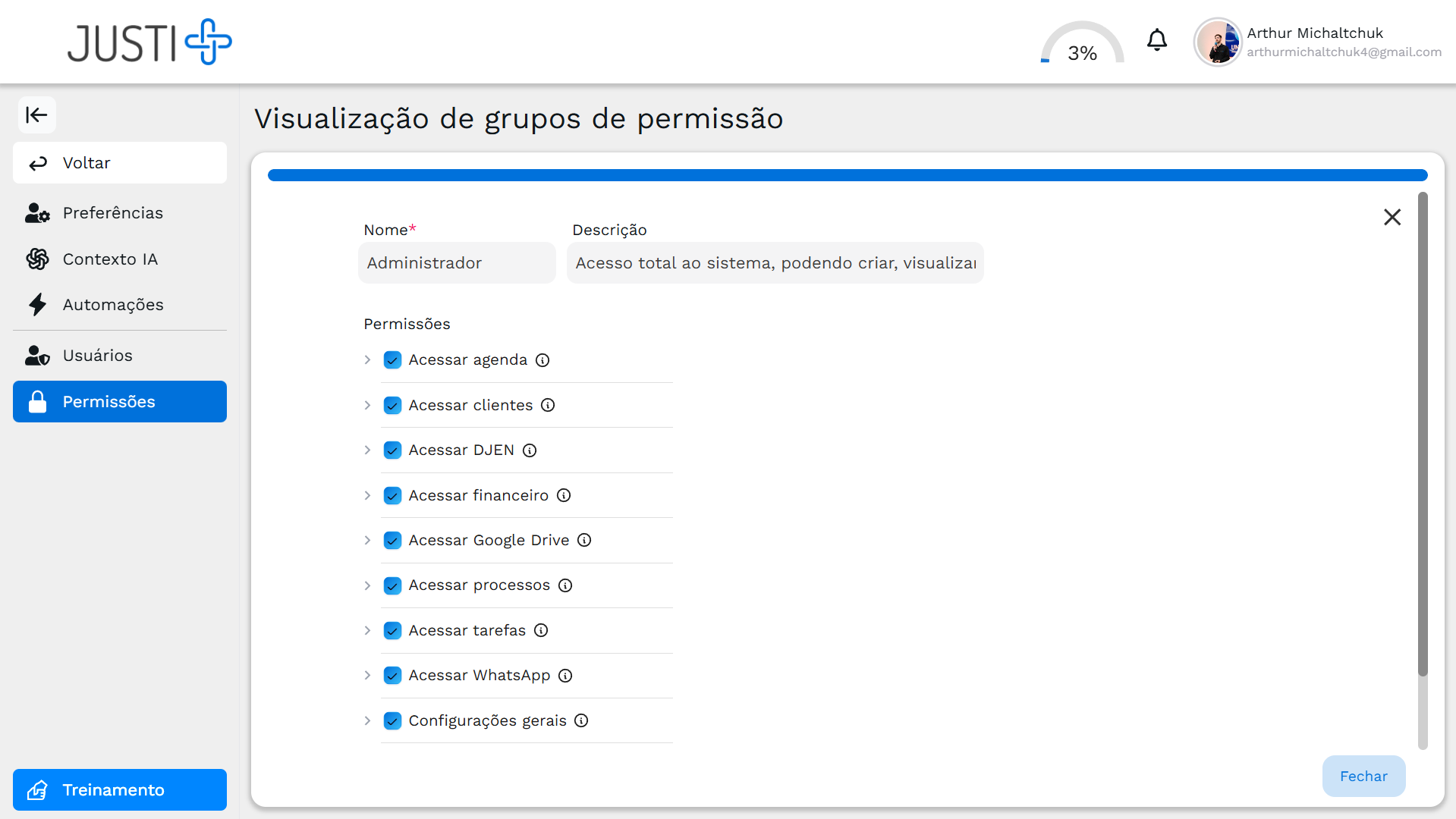Click the Descrição text field
This screenshot has width=1456, height=819.
(x=775, y=263)
